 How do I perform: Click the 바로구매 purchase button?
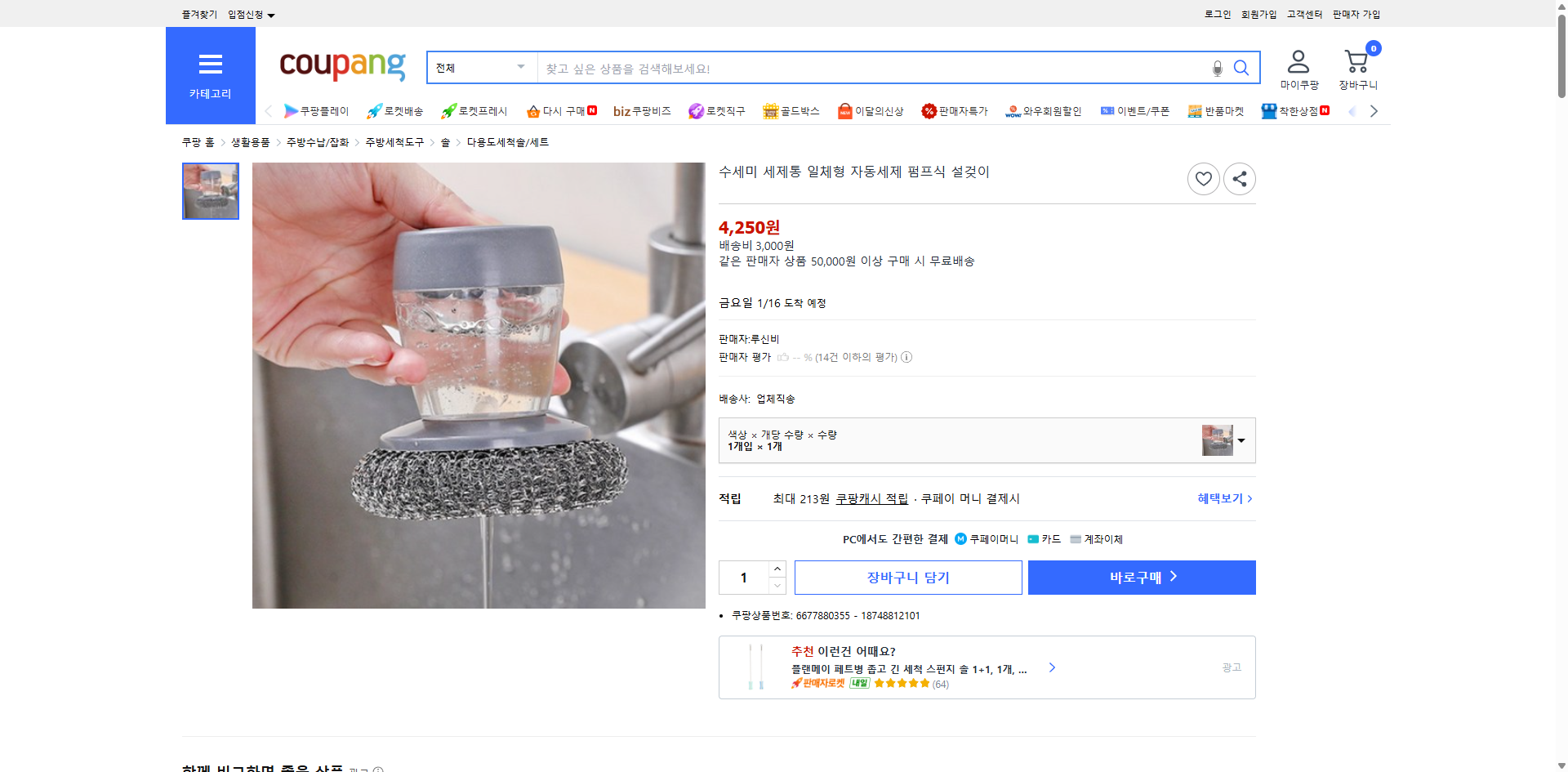[x=1141, y=578]
